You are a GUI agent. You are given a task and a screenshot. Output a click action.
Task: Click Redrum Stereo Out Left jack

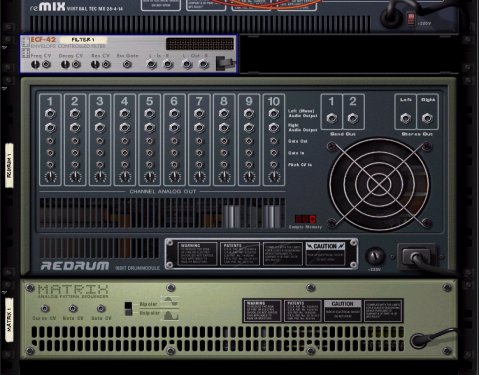click(406, 118)
